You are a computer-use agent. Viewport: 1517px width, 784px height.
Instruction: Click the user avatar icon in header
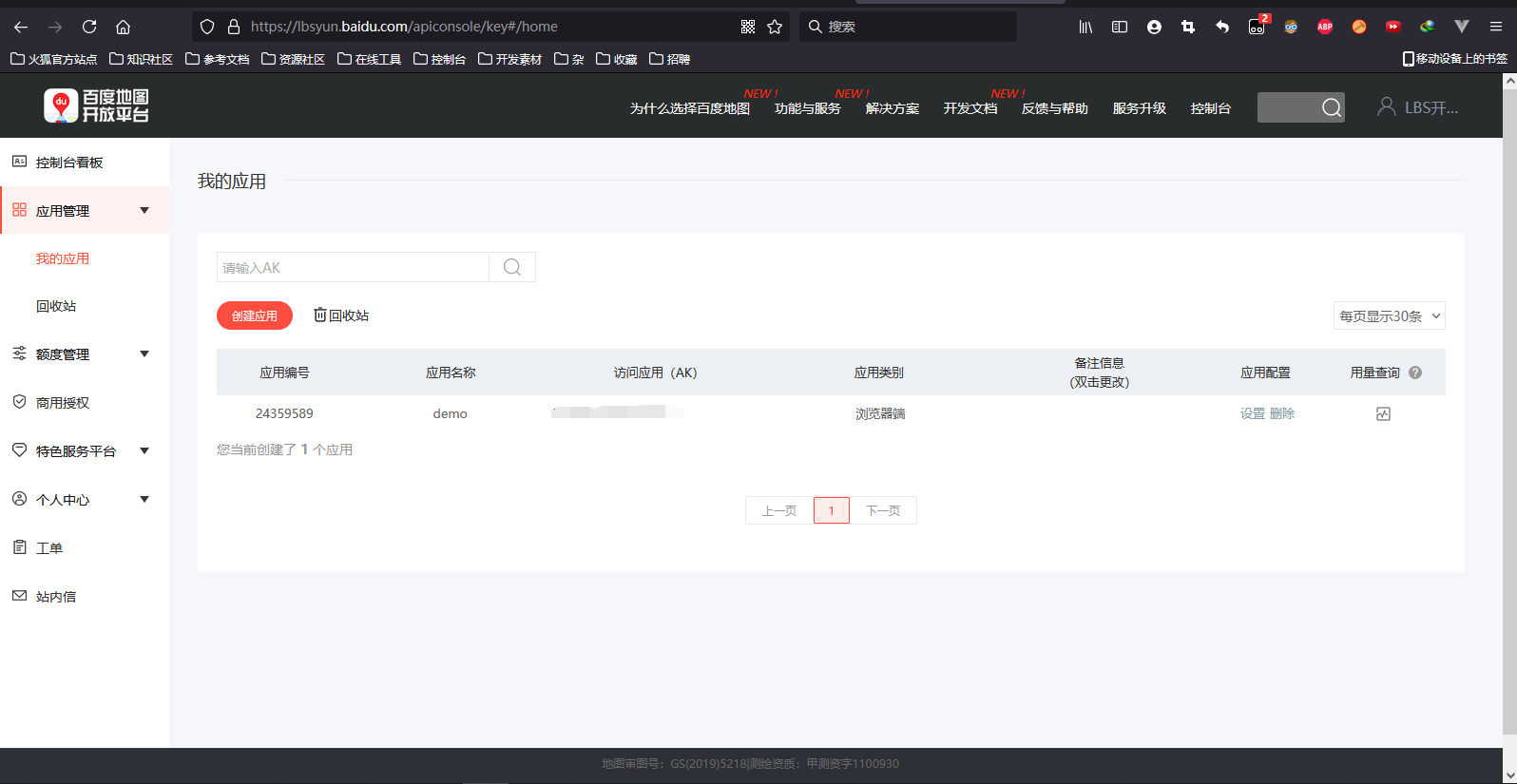click(x=1387, y=106)
